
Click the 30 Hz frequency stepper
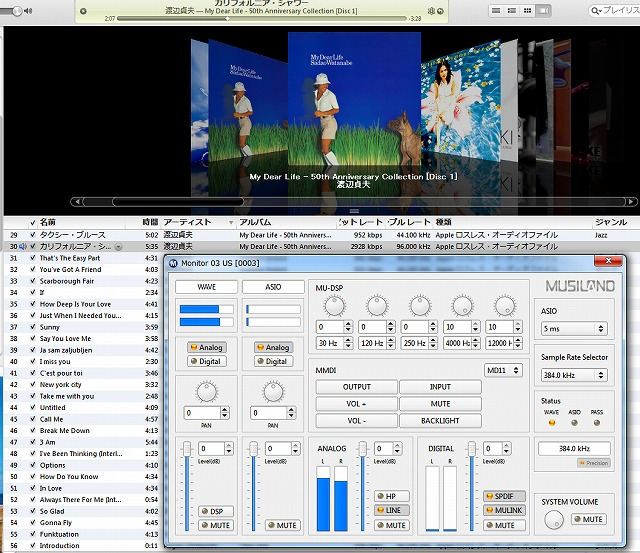(348, 343)
